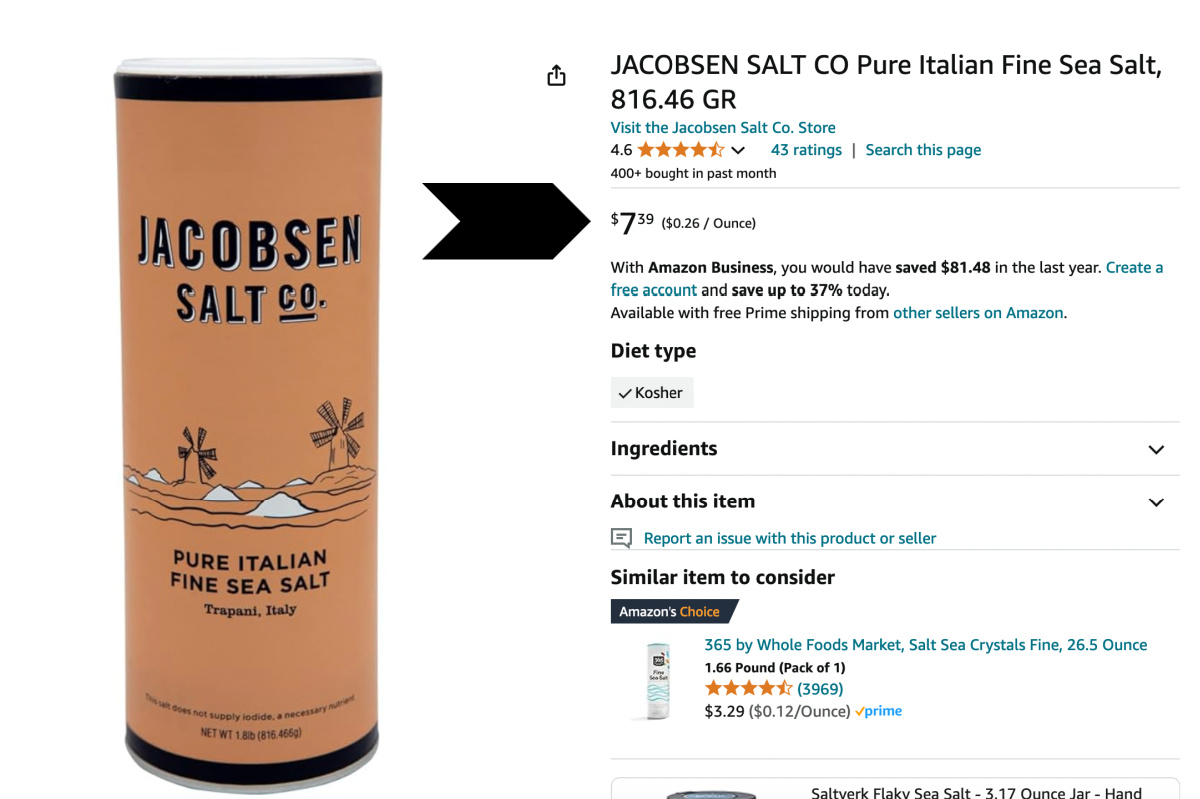Image resolution: width=1200 pixels, height=799 pixels.
Task: Open the Jacobsen Salt Co. Store page
Action: [723, 128]
